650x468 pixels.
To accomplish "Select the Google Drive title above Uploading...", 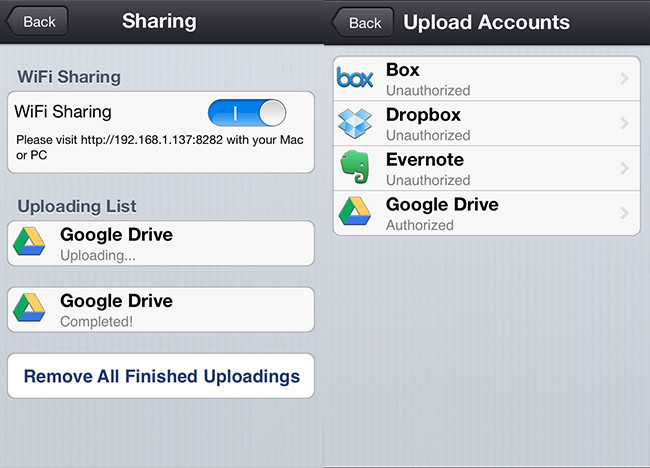I will (116, 235).
